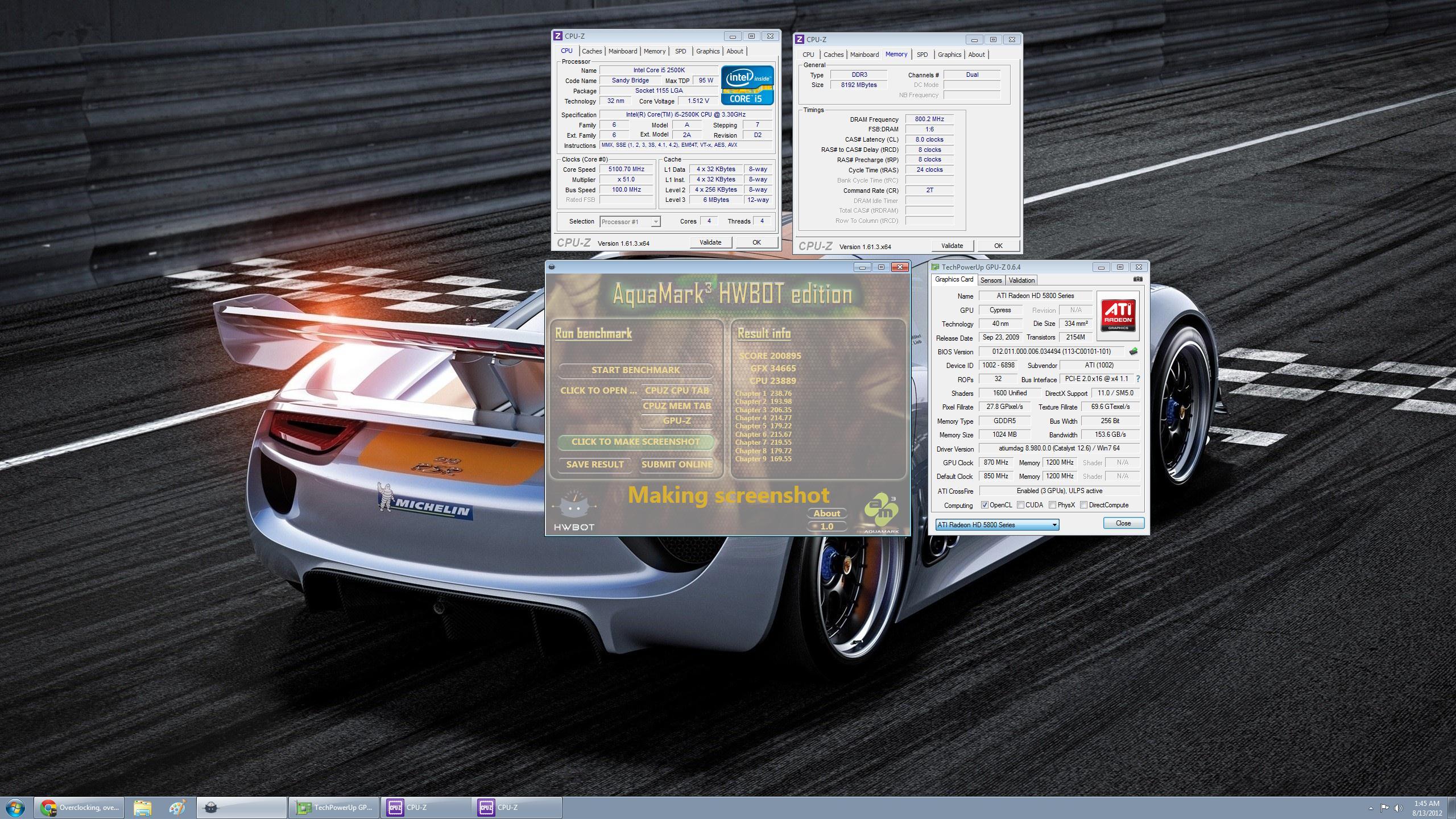Click HWBOT logo in AquaMark window

coord(574,512)
